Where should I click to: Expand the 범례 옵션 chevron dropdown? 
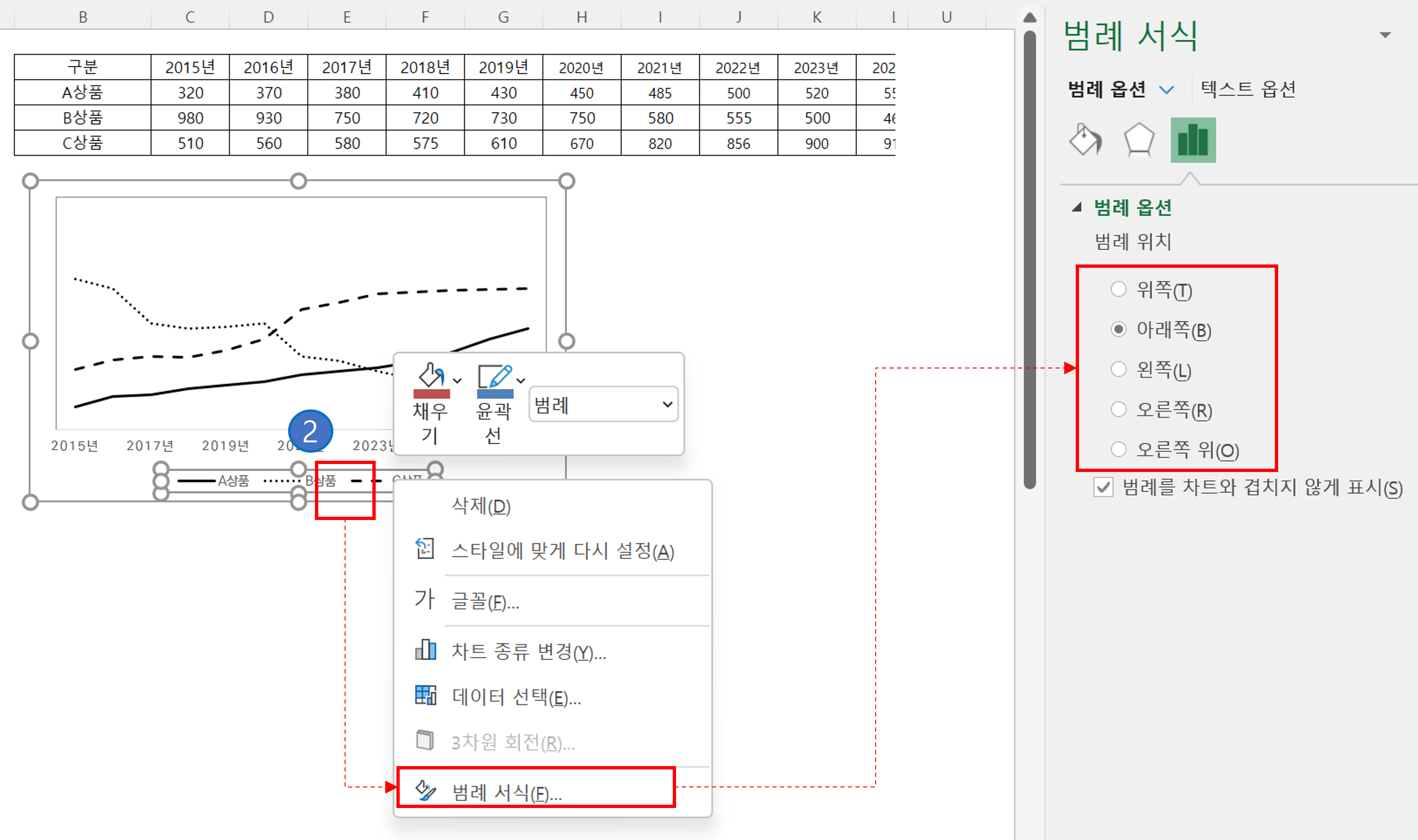pos(1167,90)
